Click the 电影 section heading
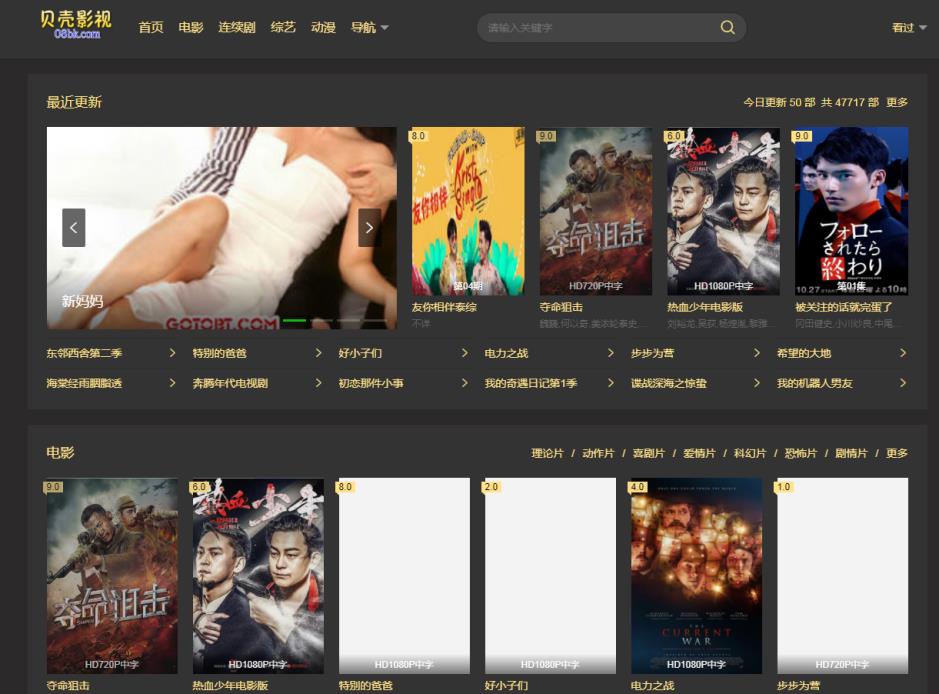This screenshot has width=939, height=694. click(x=60, y=453)
